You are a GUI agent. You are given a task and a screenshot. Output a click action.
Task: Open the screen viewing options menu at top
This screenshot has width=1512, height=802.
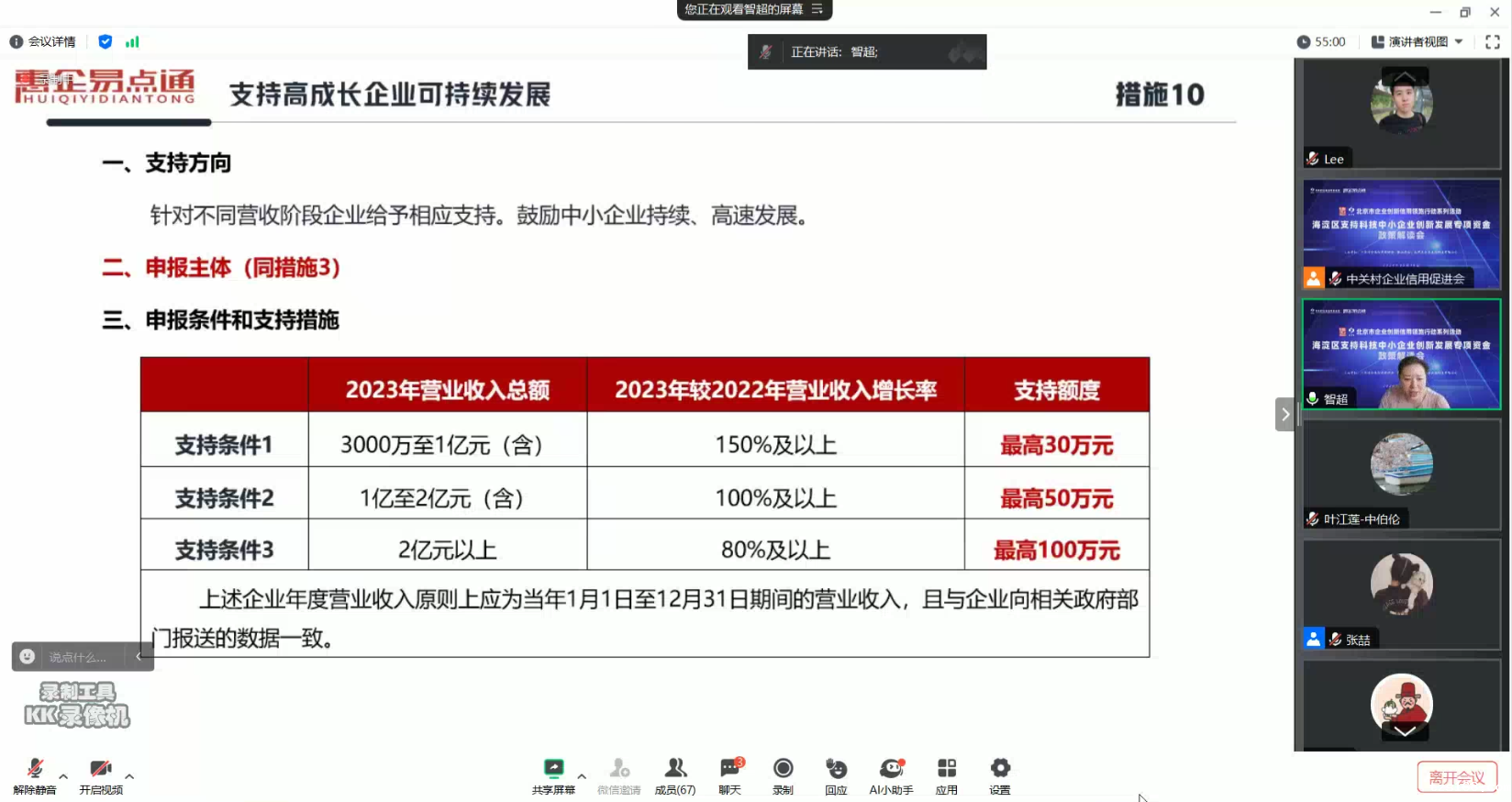(x=817, y=9)
